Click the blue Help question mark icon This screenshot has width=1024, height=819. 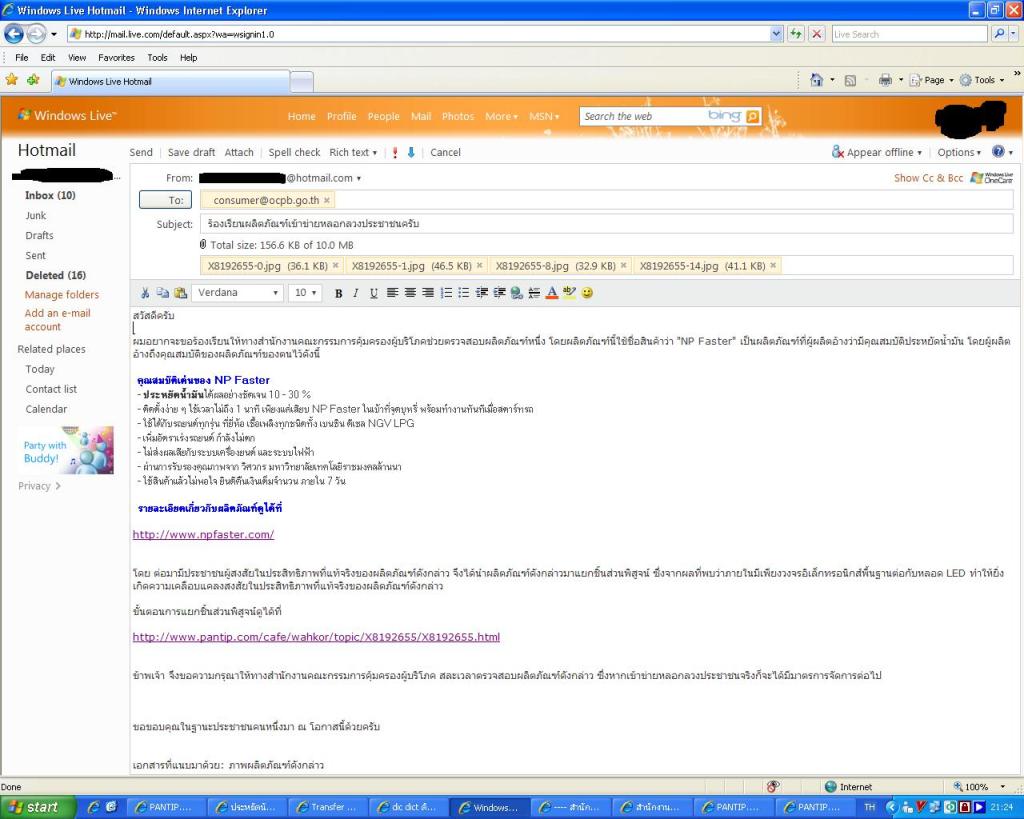[x=998, y=152]
